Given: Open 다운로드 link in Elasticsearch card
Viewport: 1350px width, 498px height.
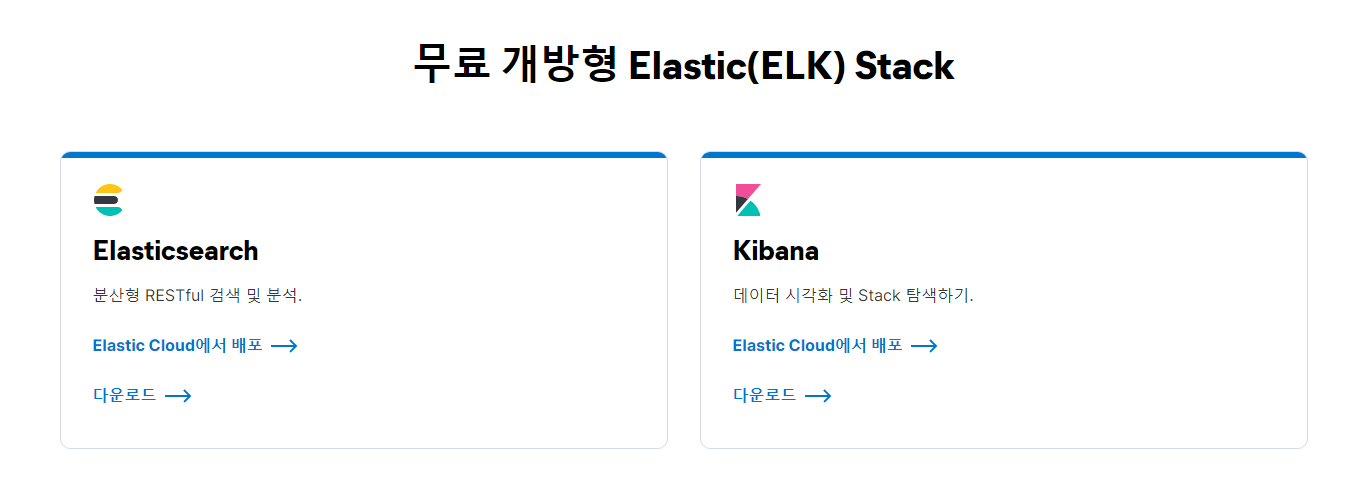Looking at the screenshot, I should click(125, 396).
